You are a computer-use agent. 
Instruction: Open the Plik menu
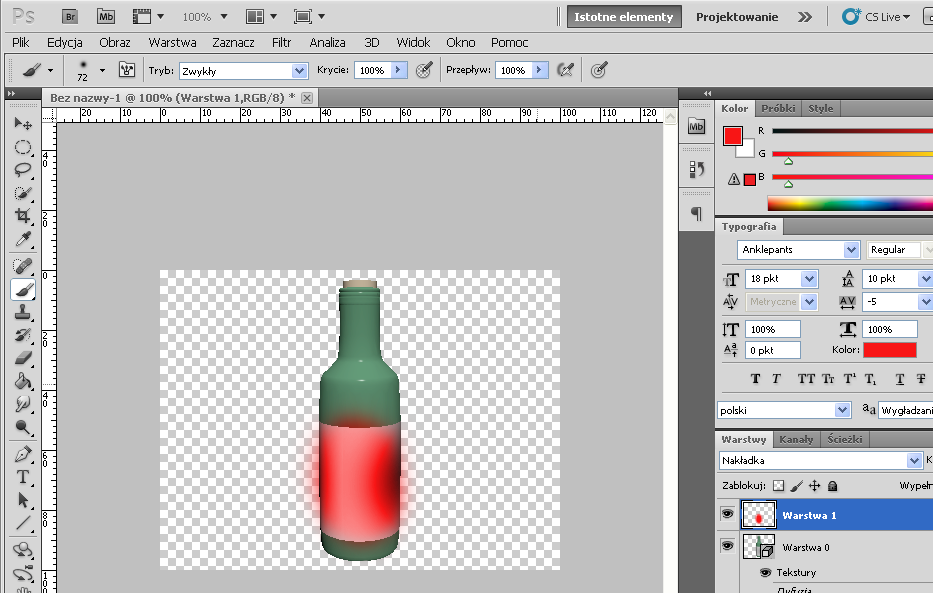20,43
